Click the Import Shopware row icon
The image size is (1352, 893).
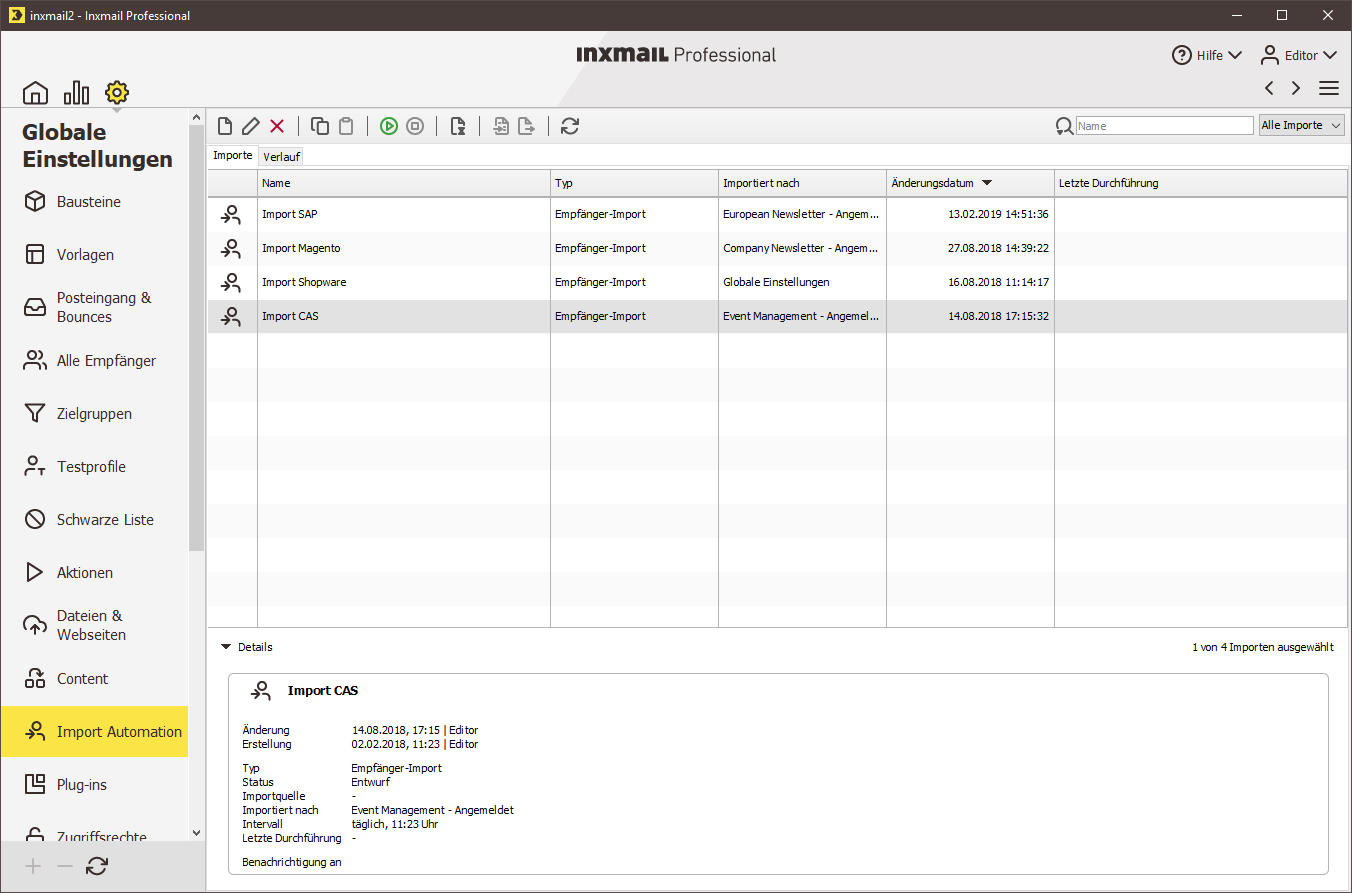(231, 282)
